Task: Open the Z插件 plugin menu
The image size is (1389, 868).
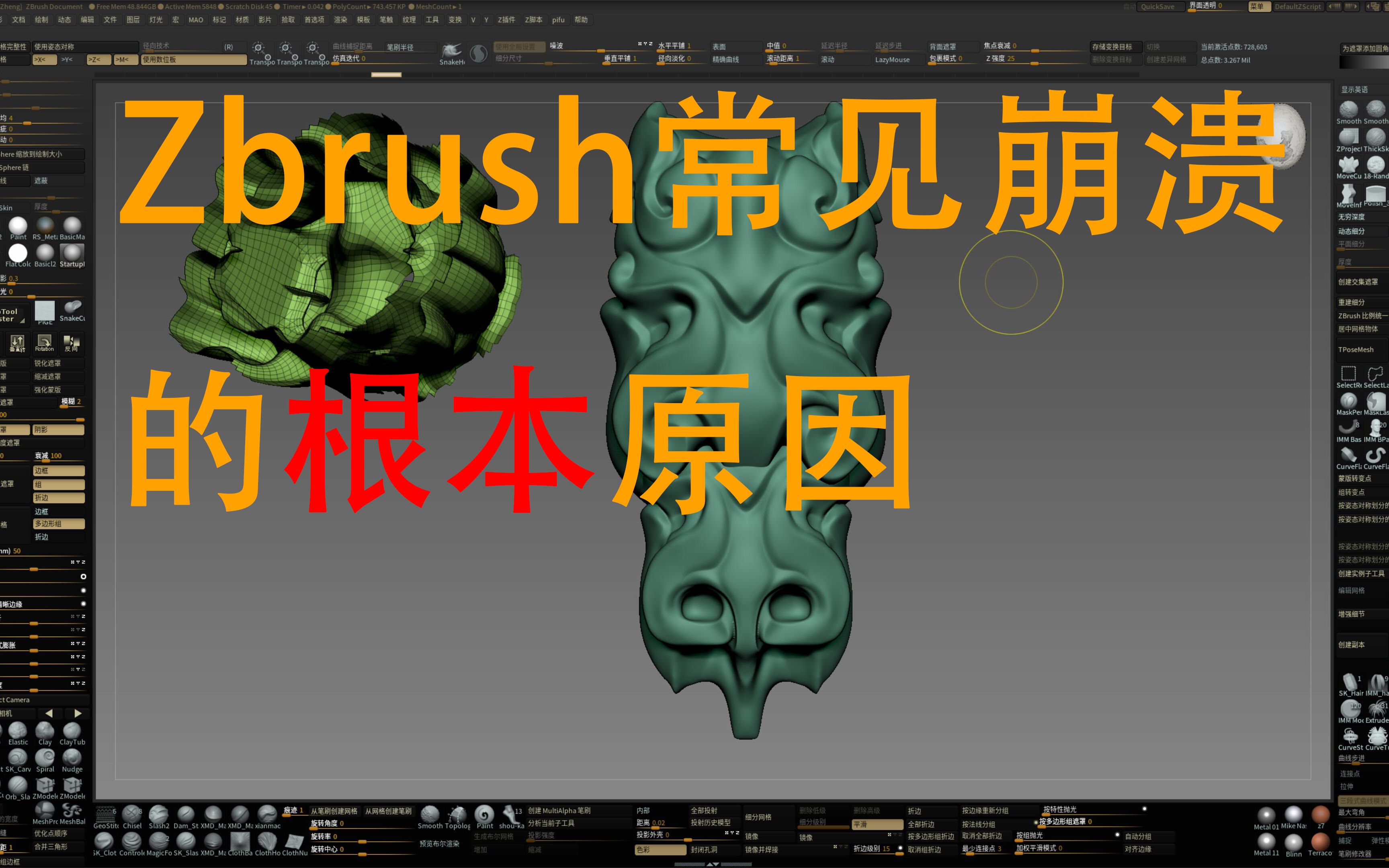Action: pos(506,20)
